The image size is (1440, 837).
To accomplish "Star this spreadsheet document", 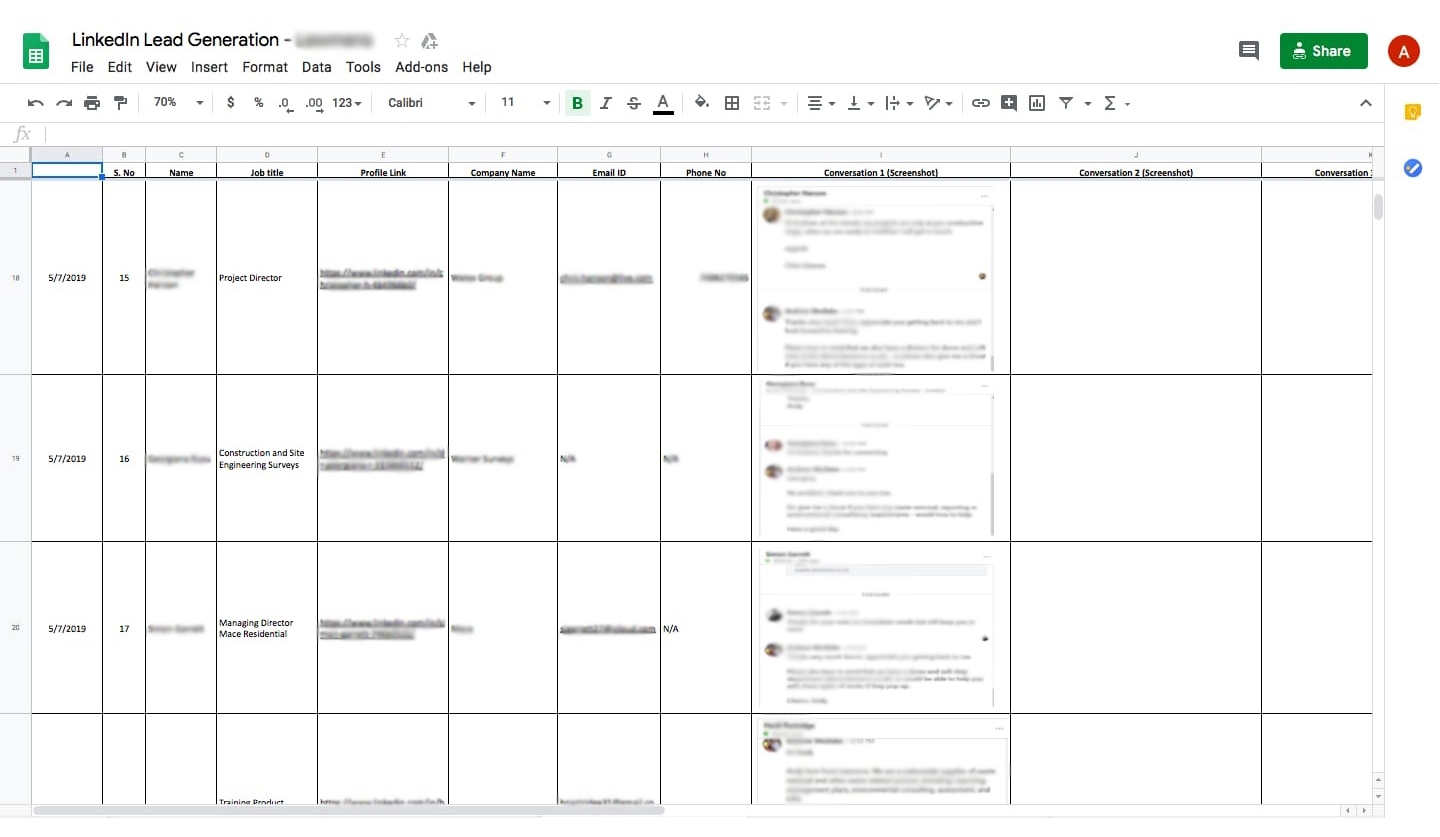I will coord(402,40).
